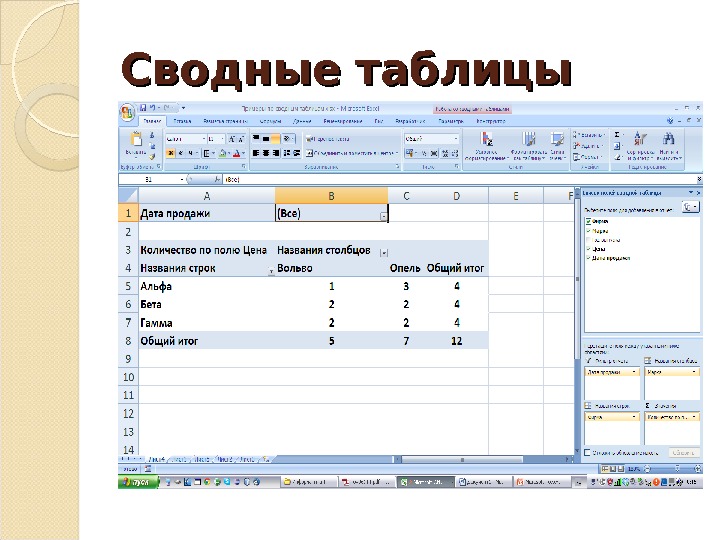Switch to the Insert ribbon tab
The image size is (720, 540).
(183, 121)
